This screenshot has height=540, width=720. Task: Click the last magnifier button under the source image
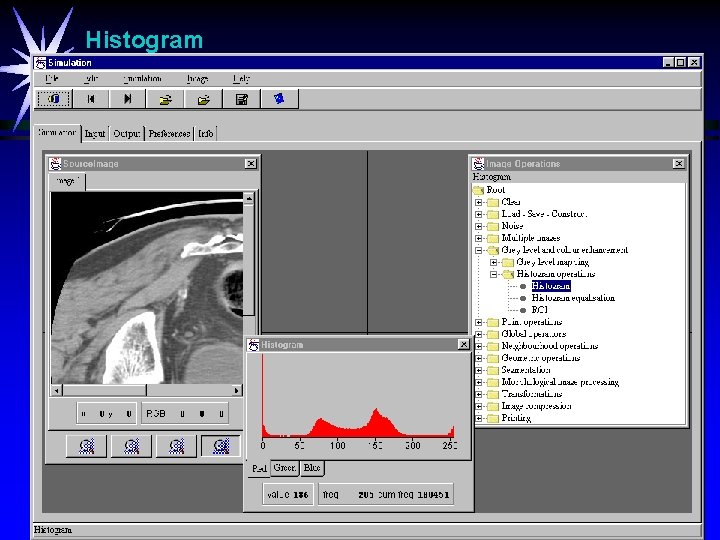(221, 446)
